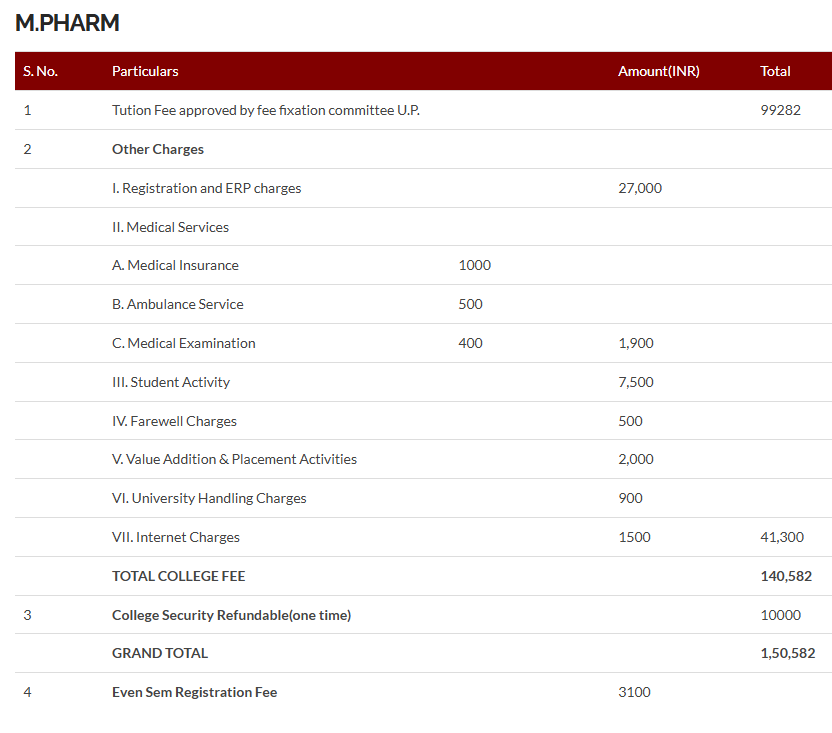Screen dimensions: 832x733
Task: Click the 1000 medical insurance value
Action: pyautogui.click(x=474, y=265)
